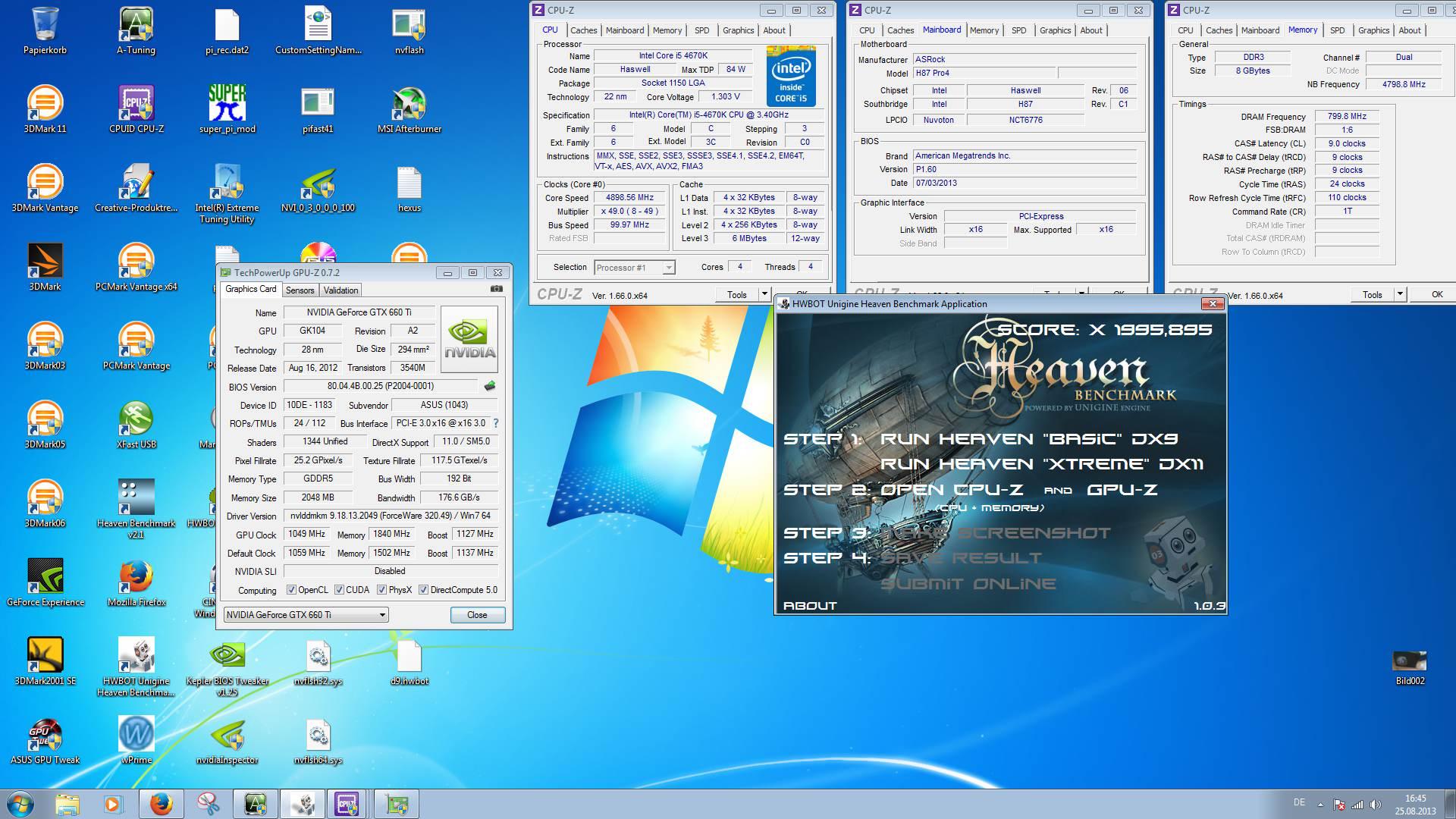
Task: Switch to Validation tab in GPU-Z
Action: pyautogui.click(x=340, y=290)
